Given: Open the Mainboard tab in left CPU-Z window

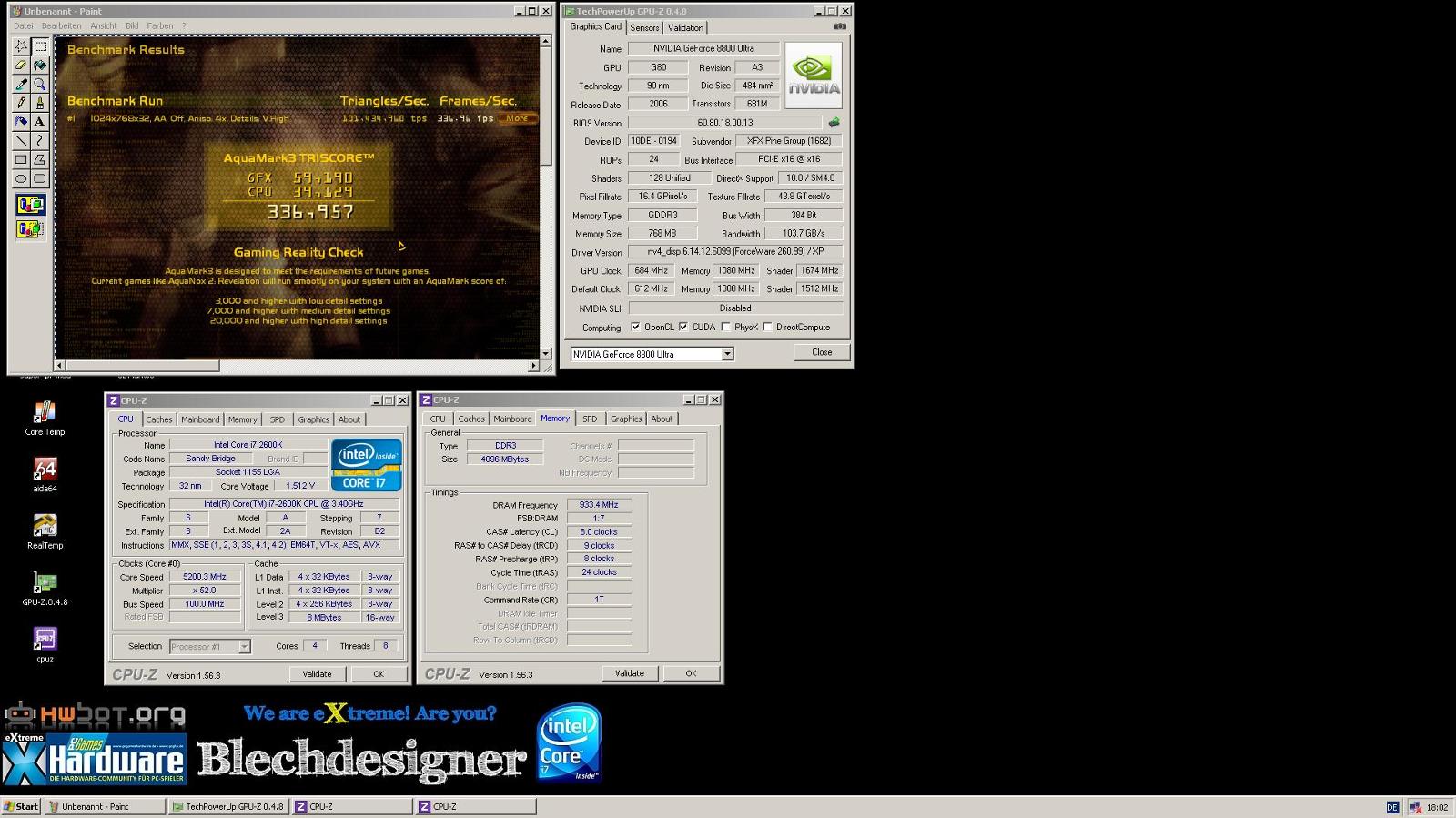Looking at the screenshot, I should click(200, 419).
